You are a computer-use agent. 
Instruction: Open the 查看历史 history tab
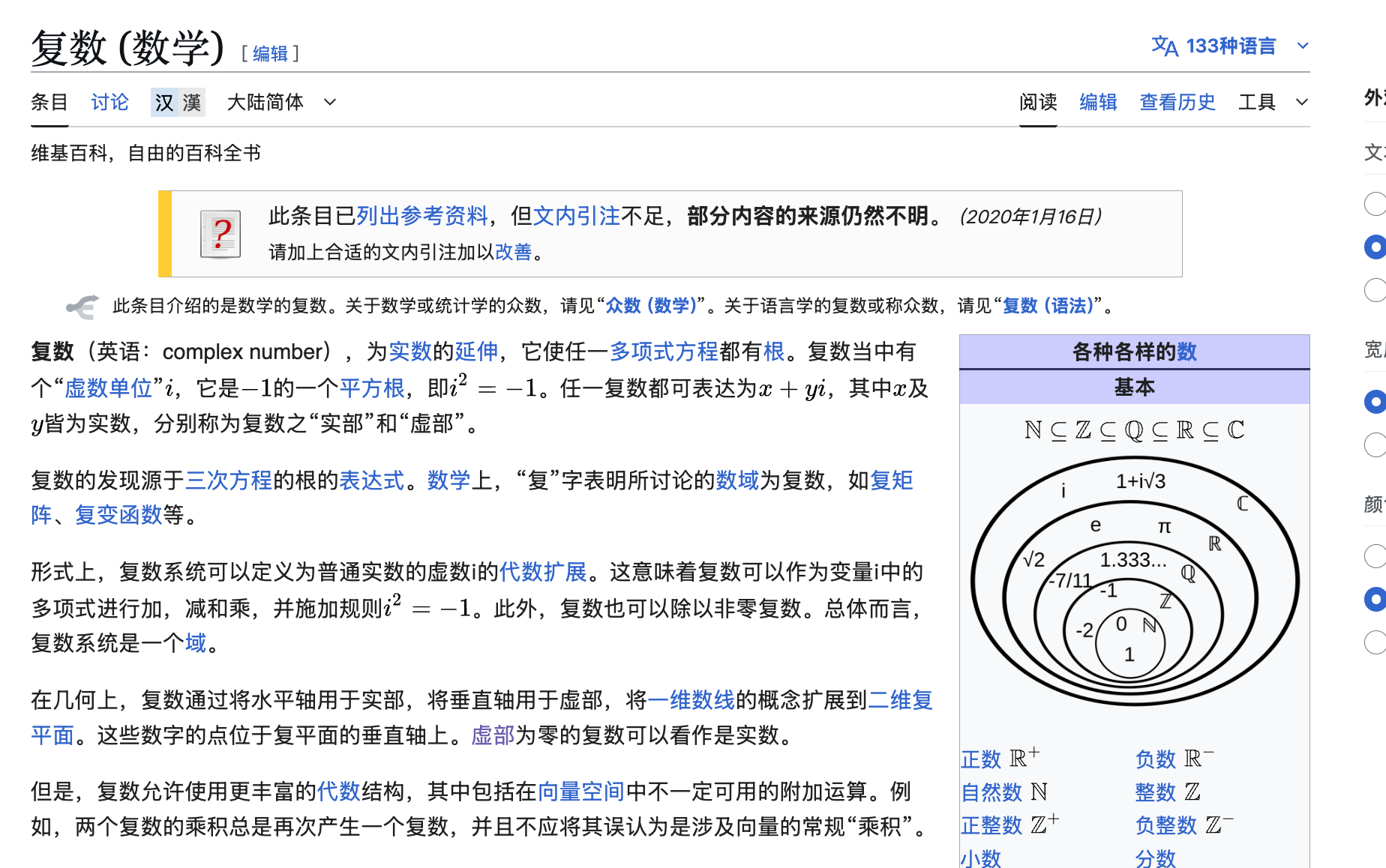coord(1177,102)
